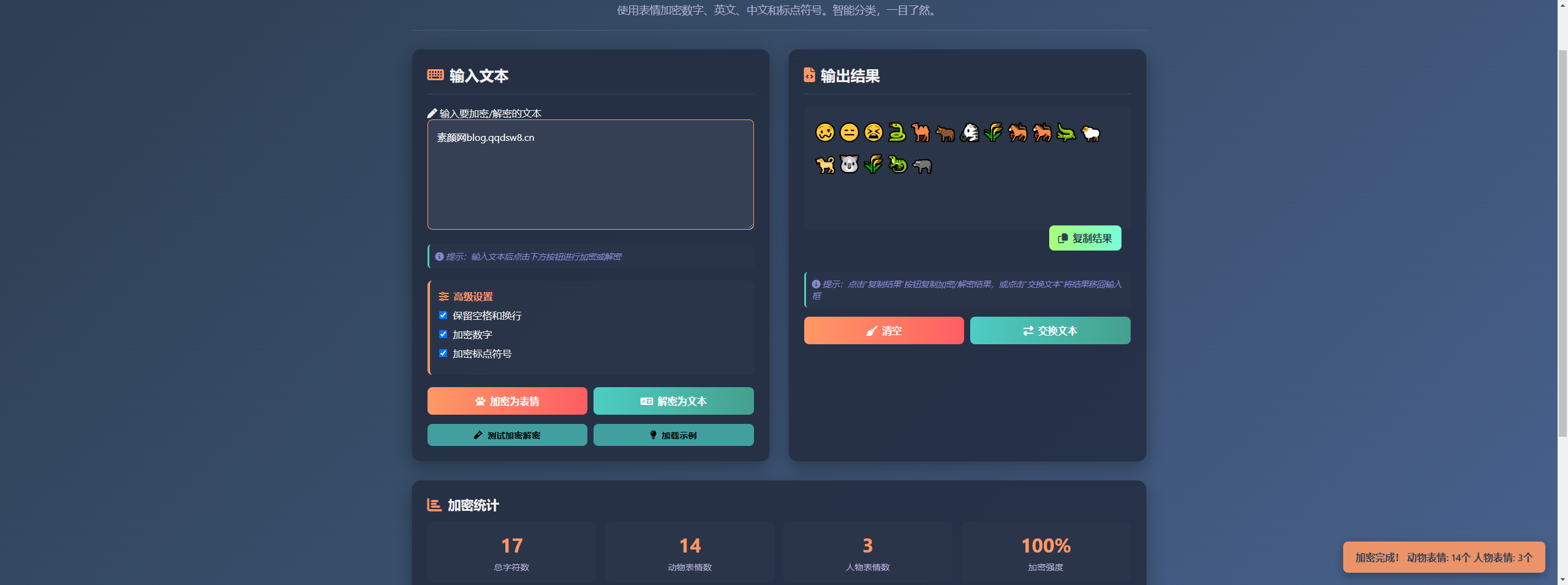Click the copy icon on 复制结果 button

pyautogui.click(x=1063, y=238)
